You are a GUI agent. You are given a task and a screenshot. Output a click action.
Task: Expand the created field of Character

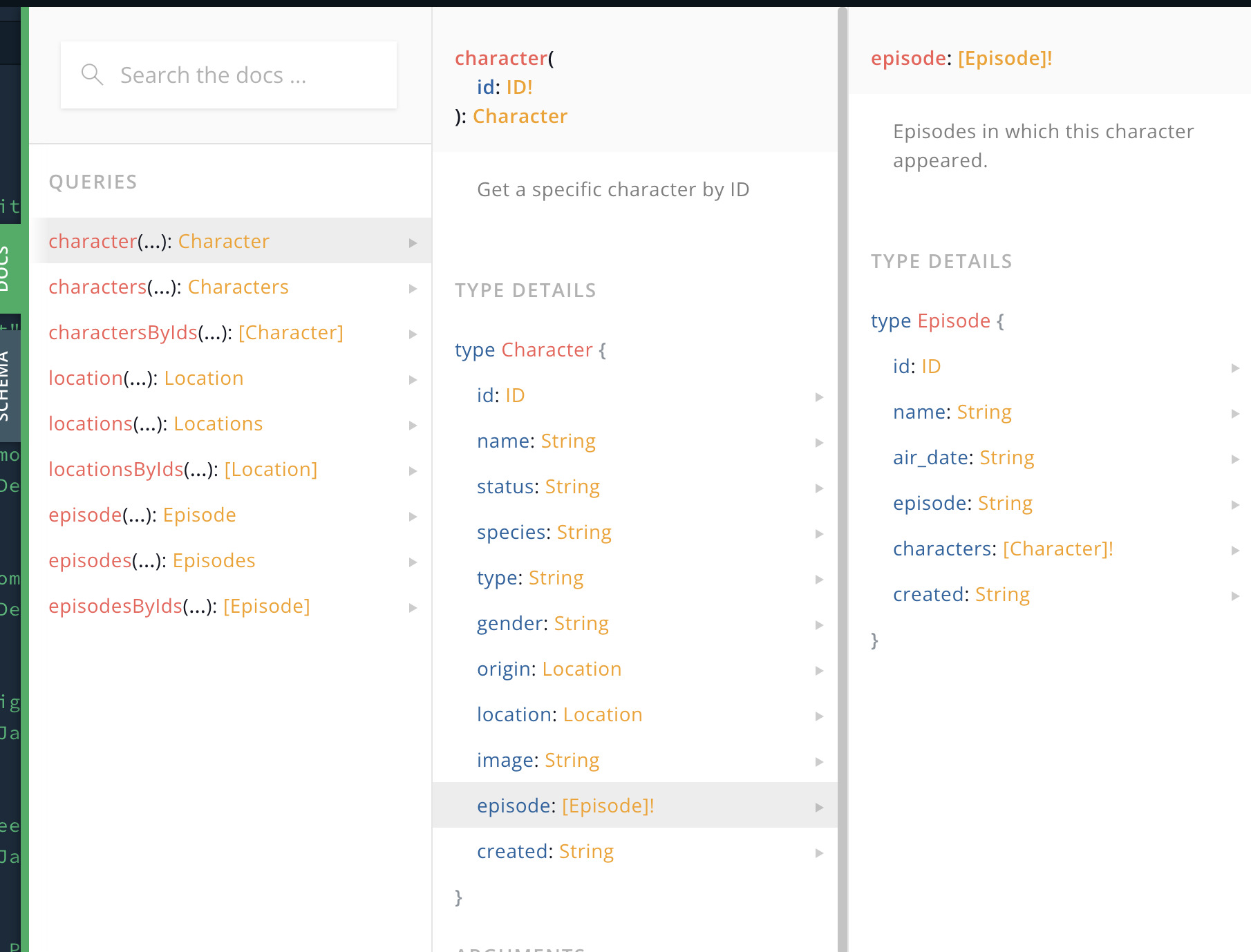[820, 853]
